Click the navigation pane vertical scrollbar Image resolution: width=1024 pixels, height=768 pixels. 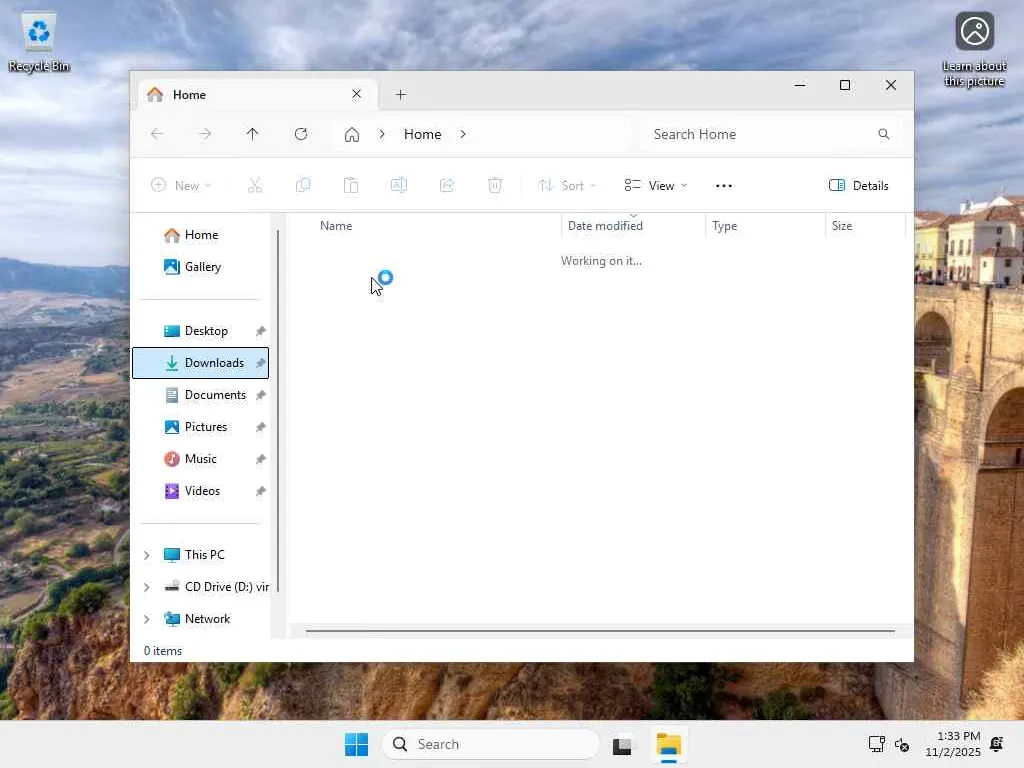(x=278, y=411)
